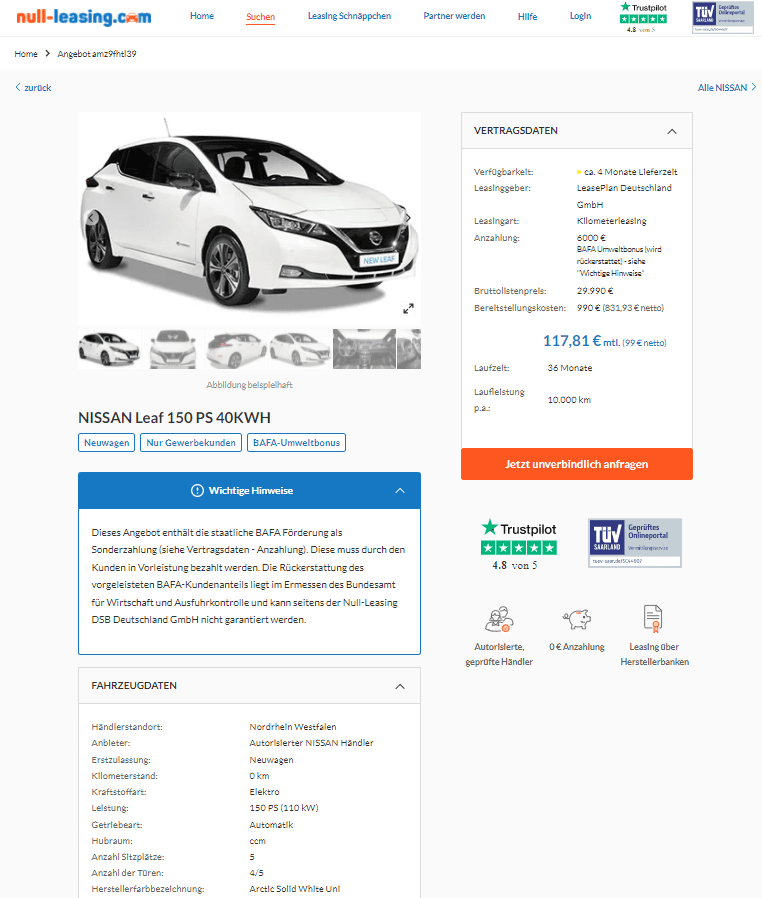Click the 29.990 € Bruttolistenpreis value

click(x=595, y=291)
